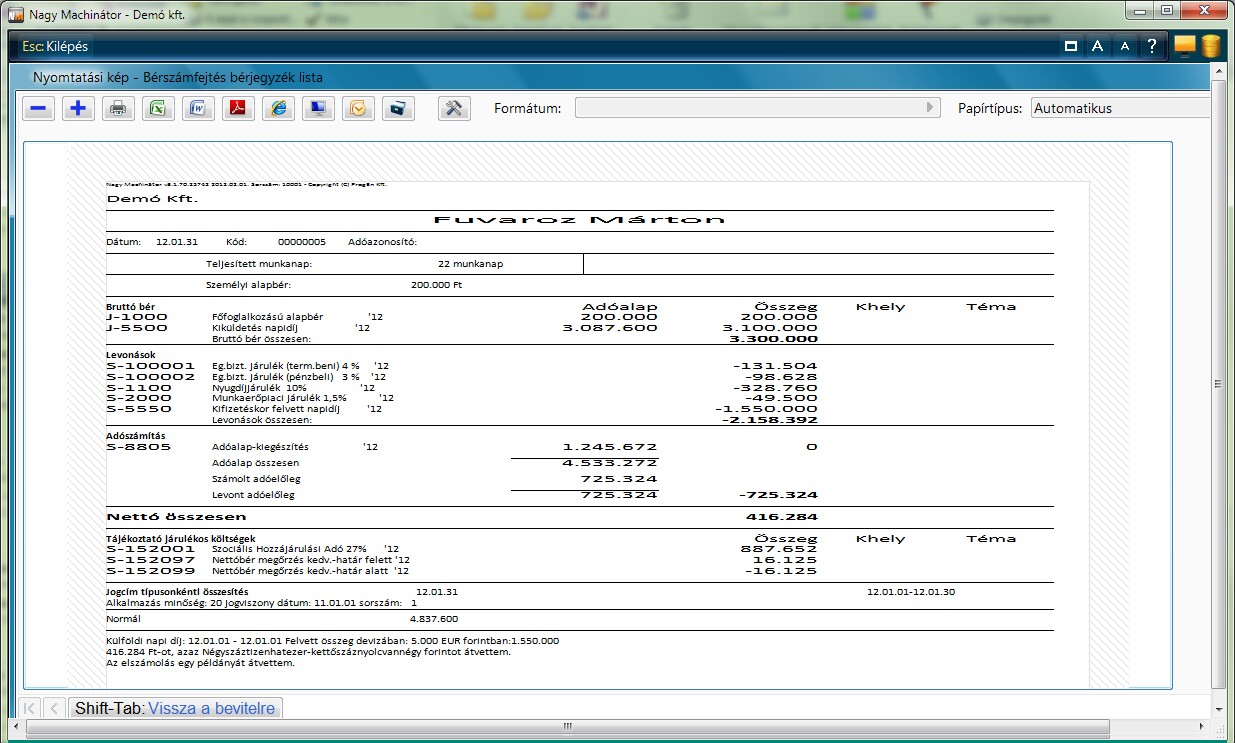This screenshot has height=743, width=1235.
Task: Click the dark blue archive box icon
Action: tap(398, 109)
